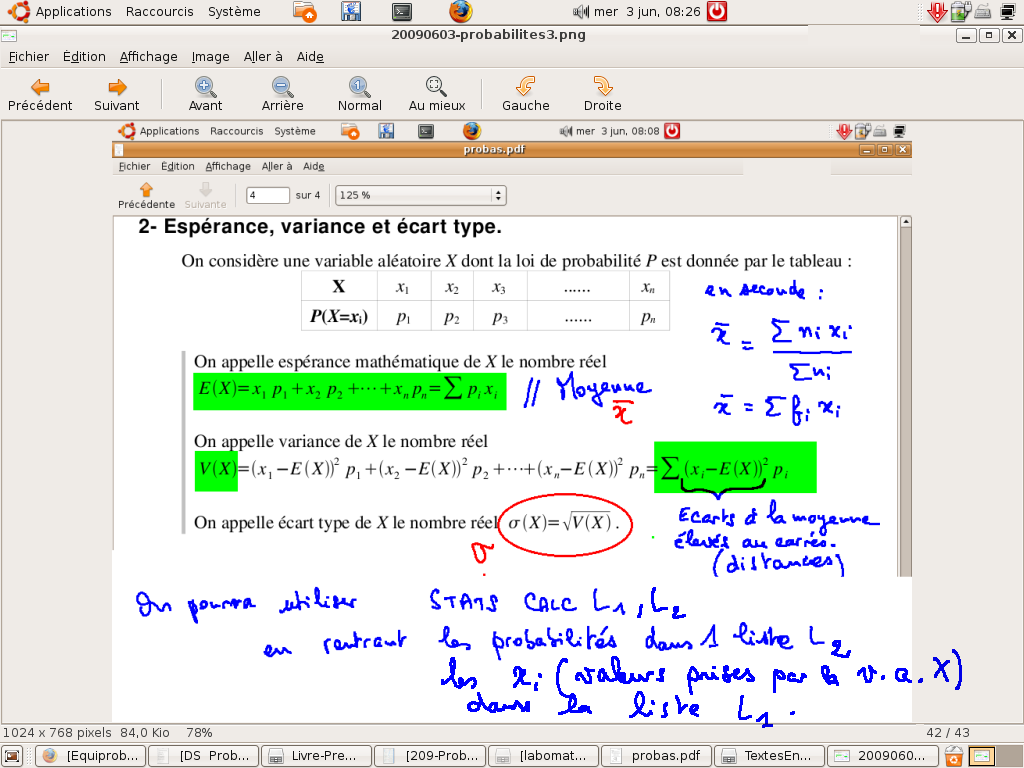This screenshot has height=768, width=1024.
Task: Open the Affichage menu
Action: [148, 57]
